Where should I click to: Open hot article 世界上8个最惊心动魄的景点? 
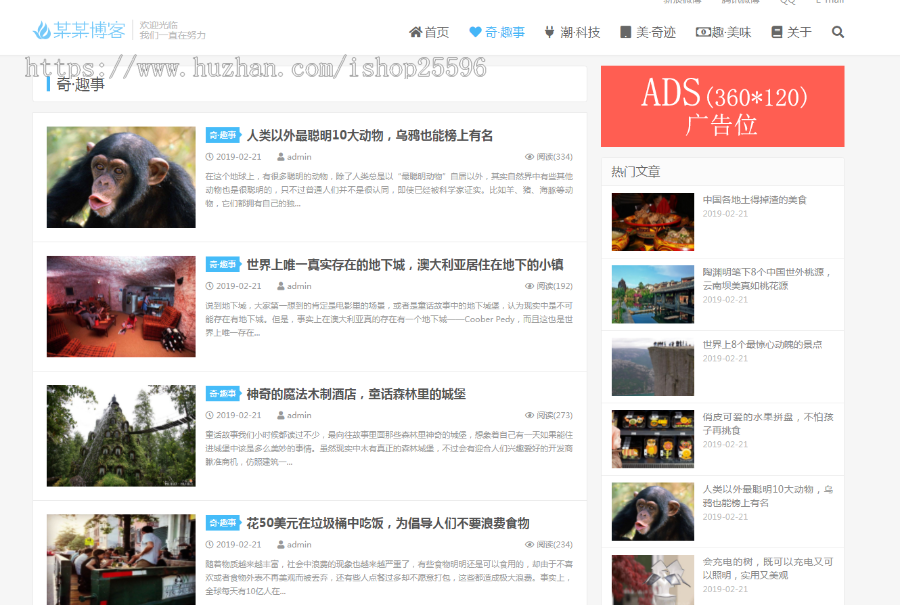(762, 344)
